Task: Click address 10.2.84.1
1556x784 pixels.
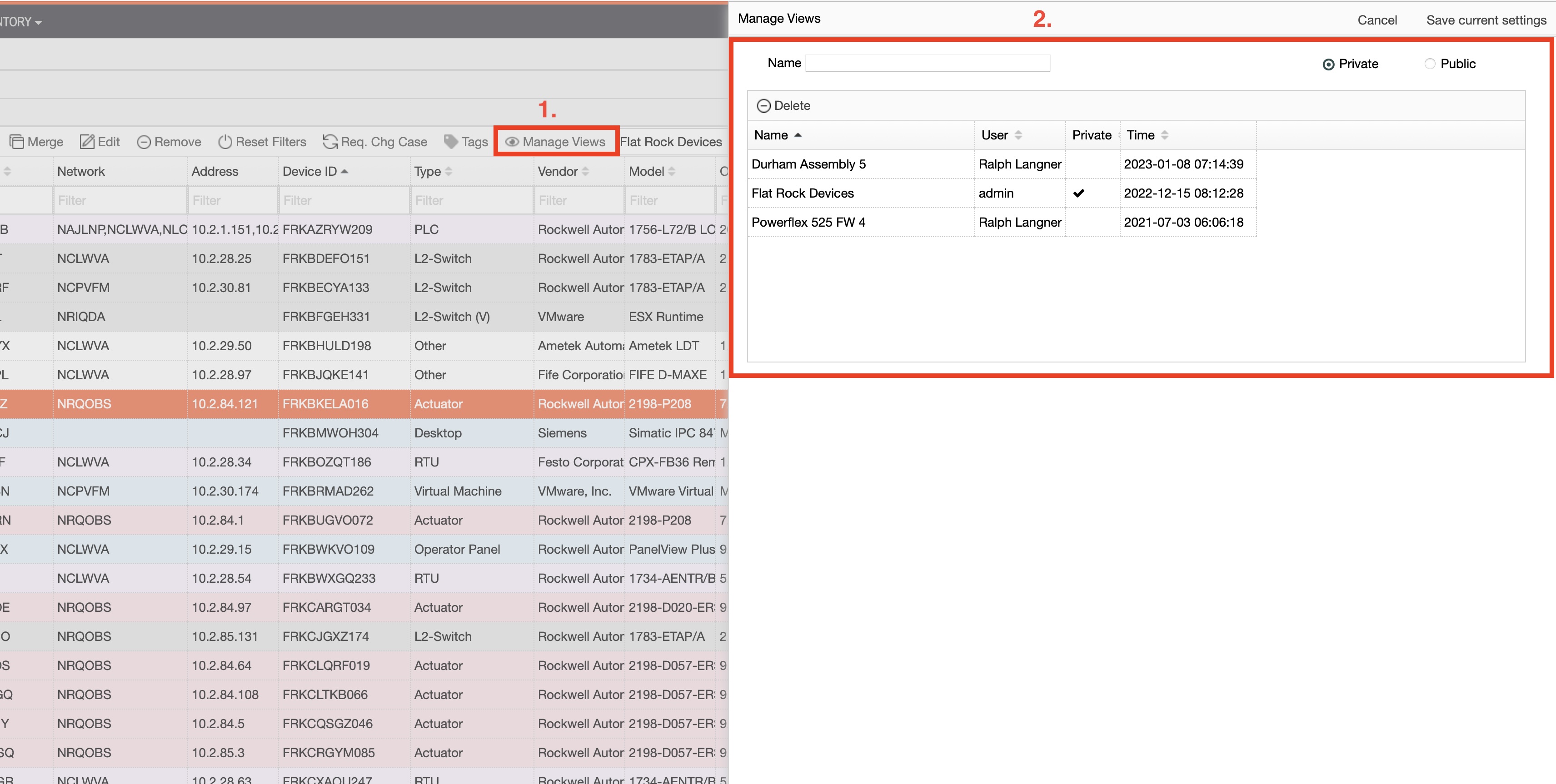Action: pyautogui.click(x=218, y=520)
